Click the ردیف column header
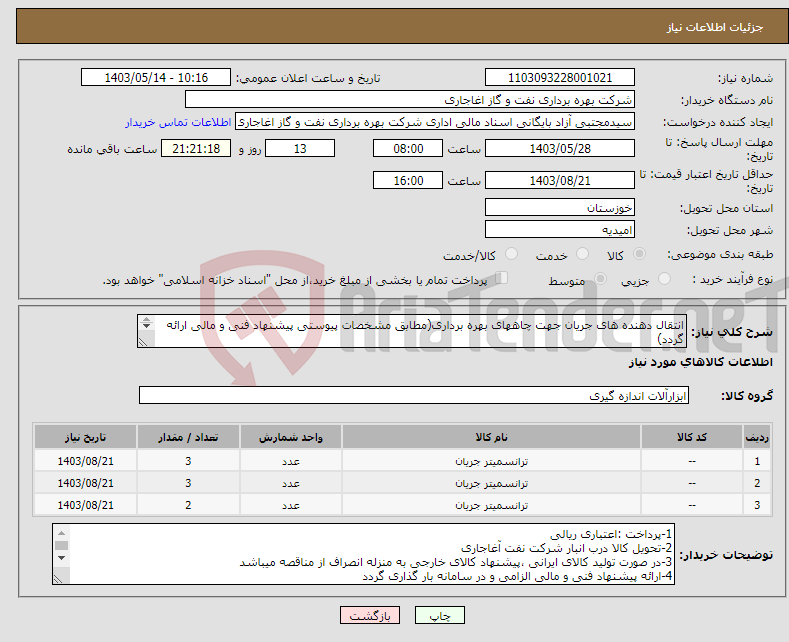 pyautogui.click(x=757, y=437)
